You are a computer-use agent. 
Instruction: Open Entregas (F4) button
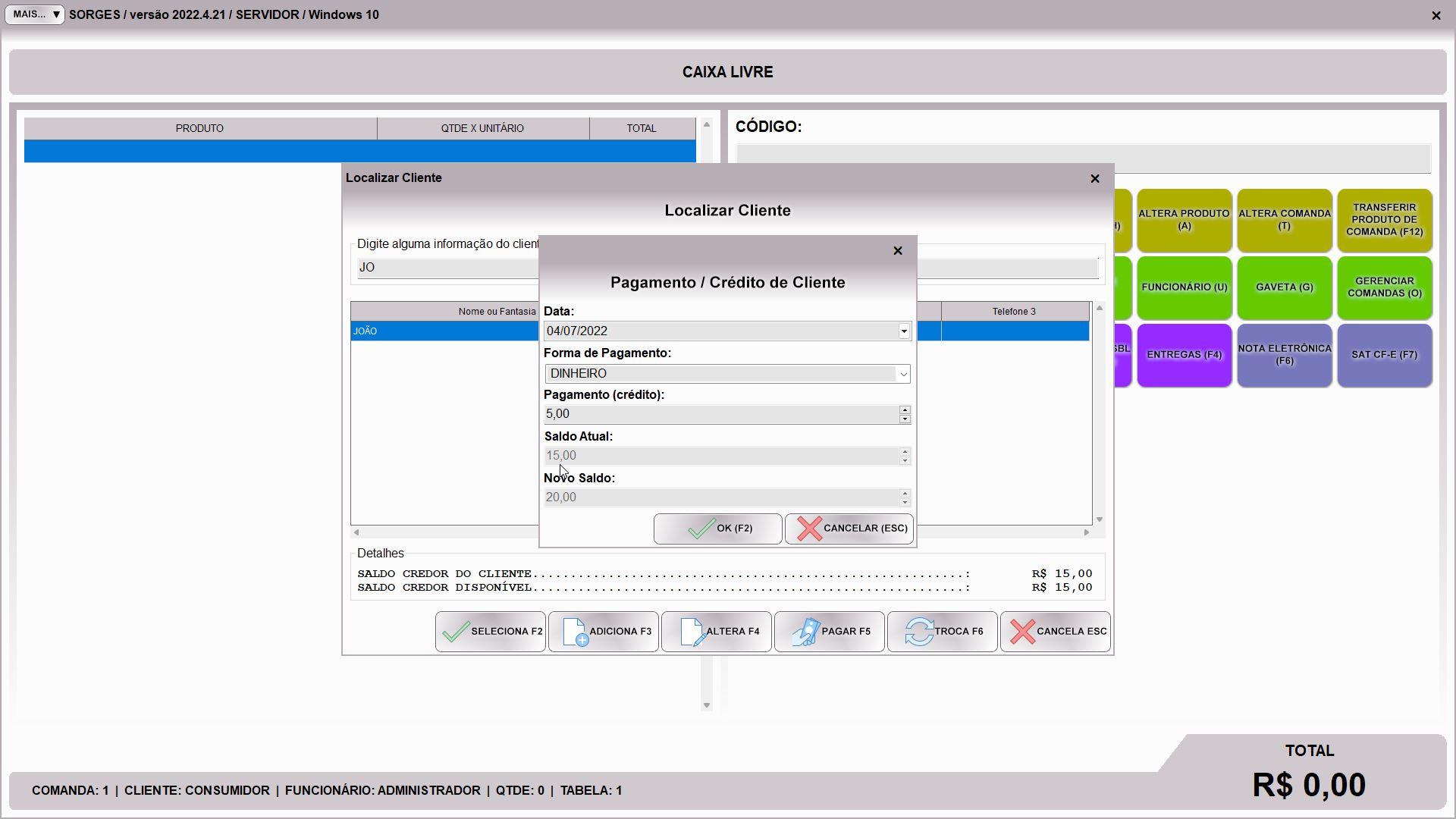[1184, 355]
